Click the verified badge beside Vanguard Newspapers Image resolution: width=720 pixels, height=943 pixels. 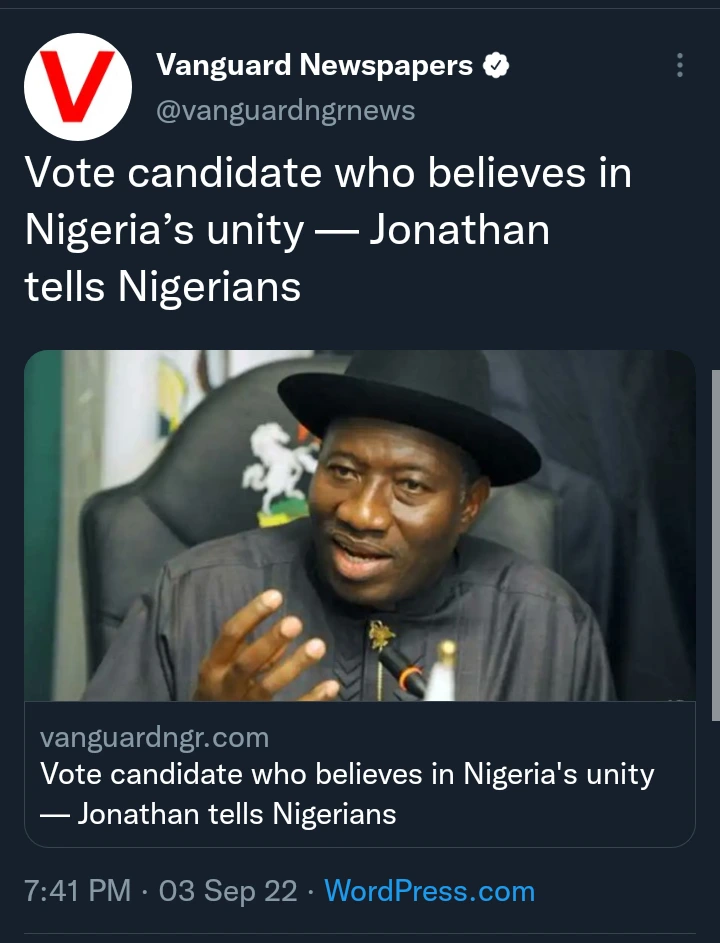pos(497,66)
